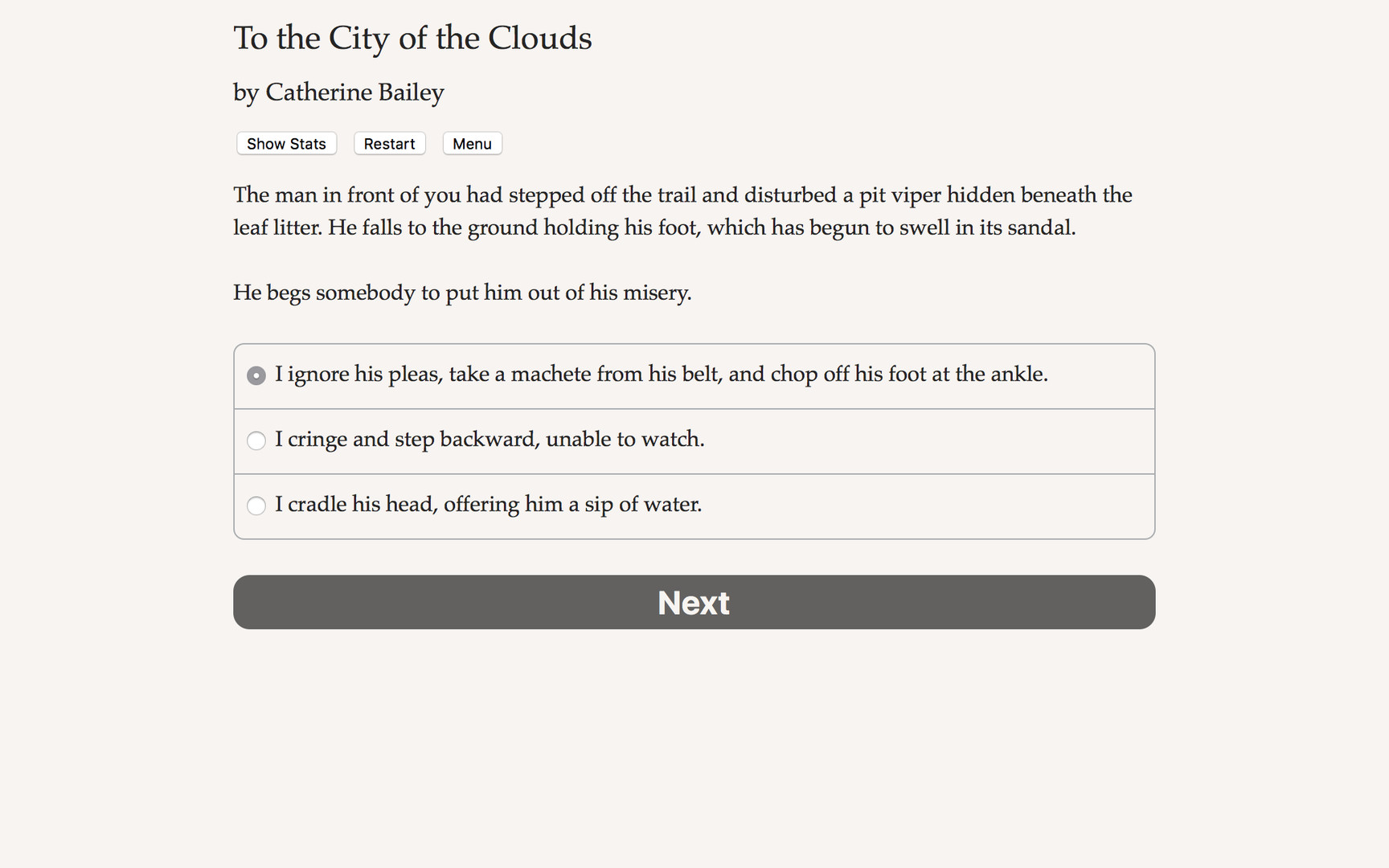Toggle the first story choice on
Viewport: 1389px width, 868px height.
coord(256,375)
